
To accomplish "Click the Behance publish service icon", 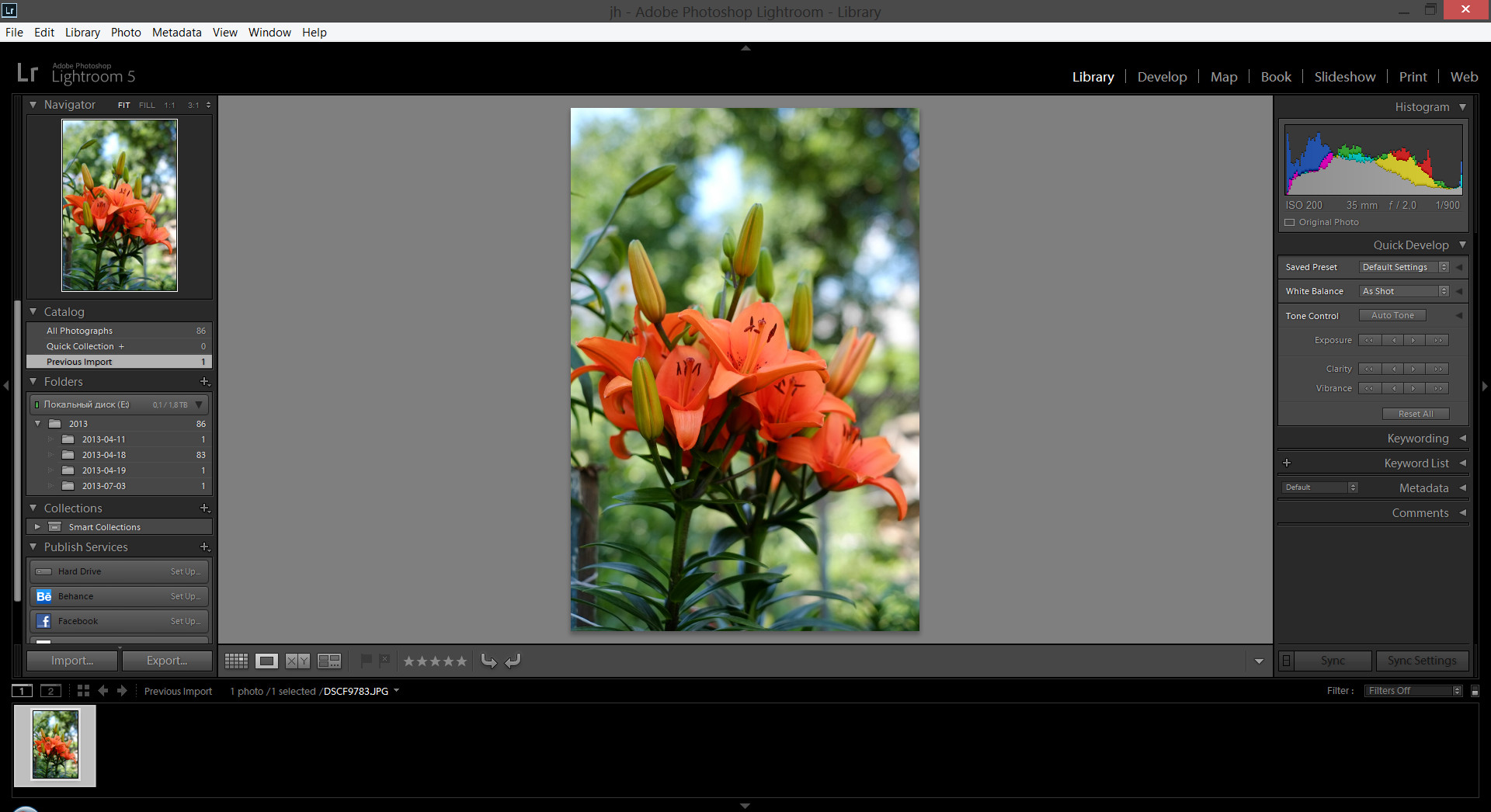I will 44,596.
